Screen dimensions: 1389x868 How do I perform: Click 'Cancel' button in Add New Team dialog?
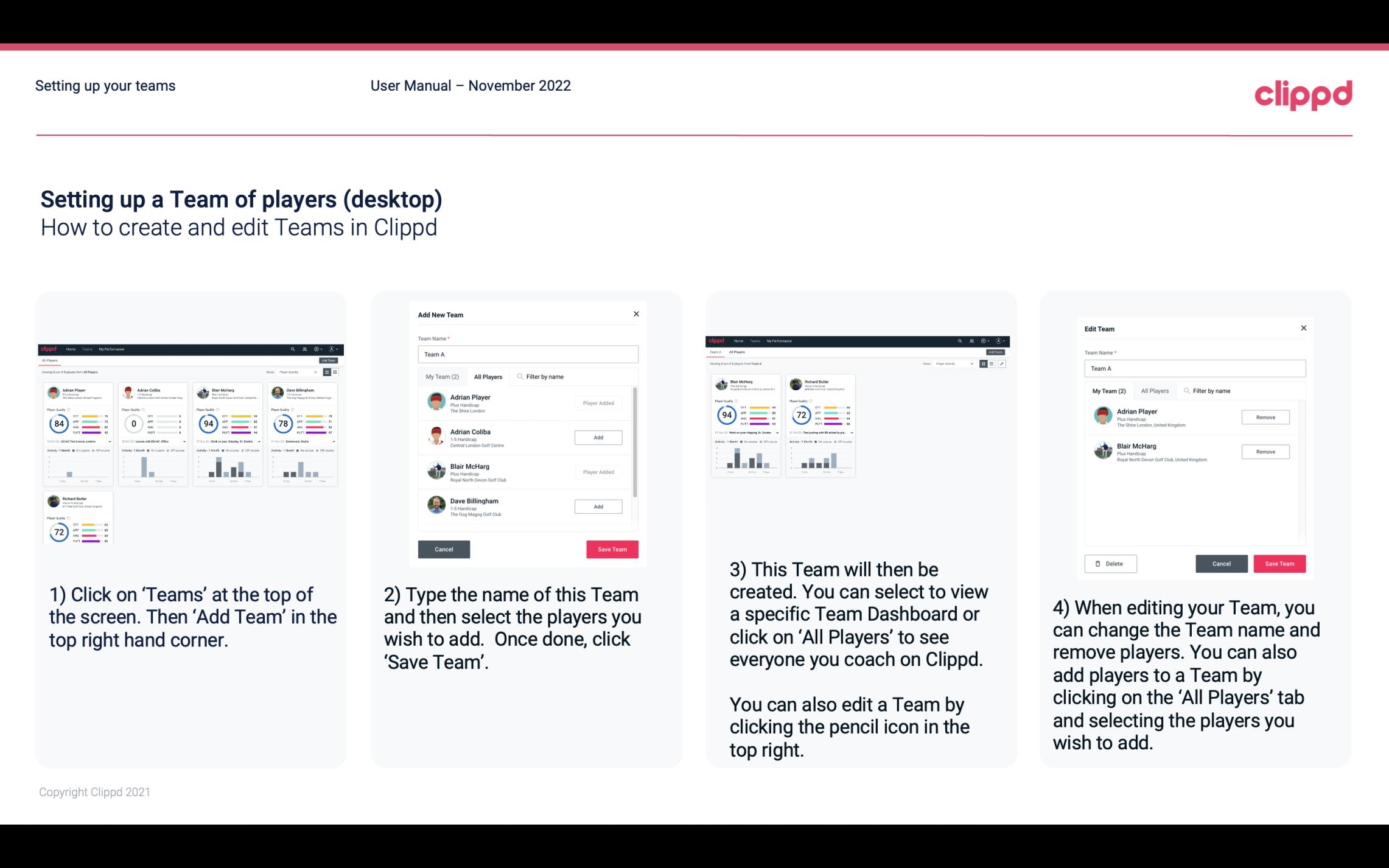pos(444,548)
